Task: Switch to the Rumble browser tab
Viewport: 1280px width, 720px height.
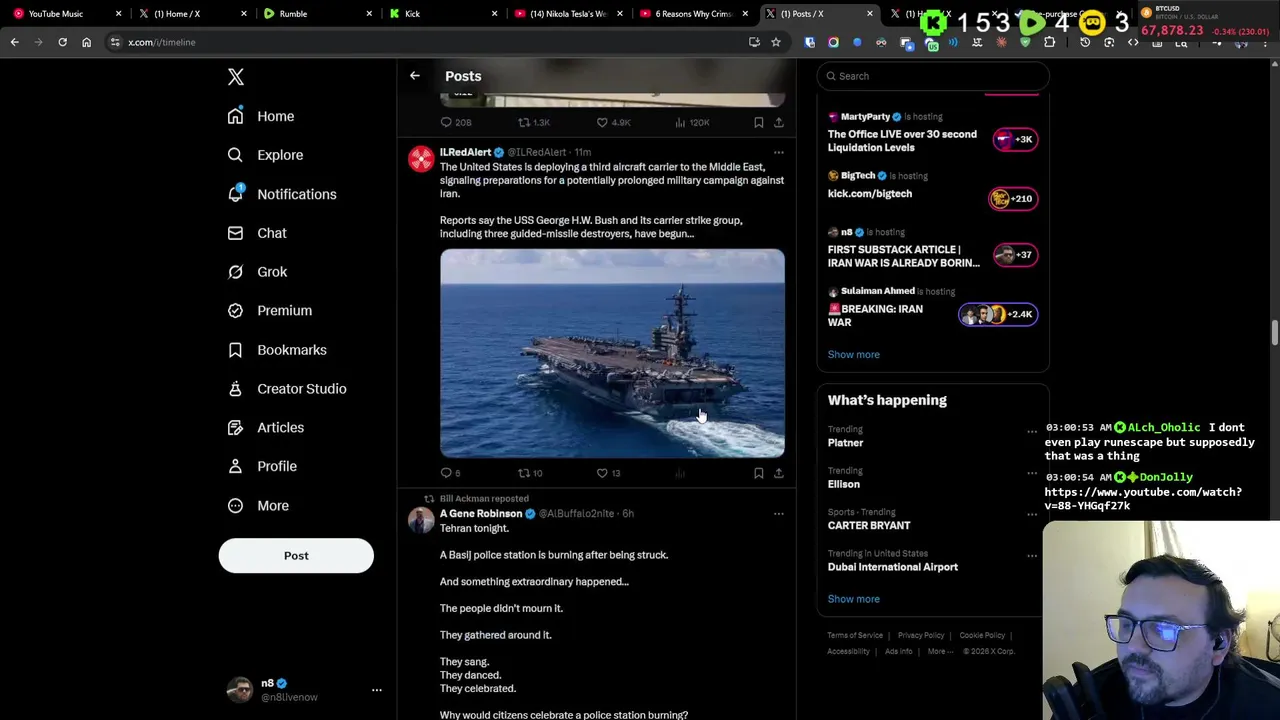Action: [317, 13]
